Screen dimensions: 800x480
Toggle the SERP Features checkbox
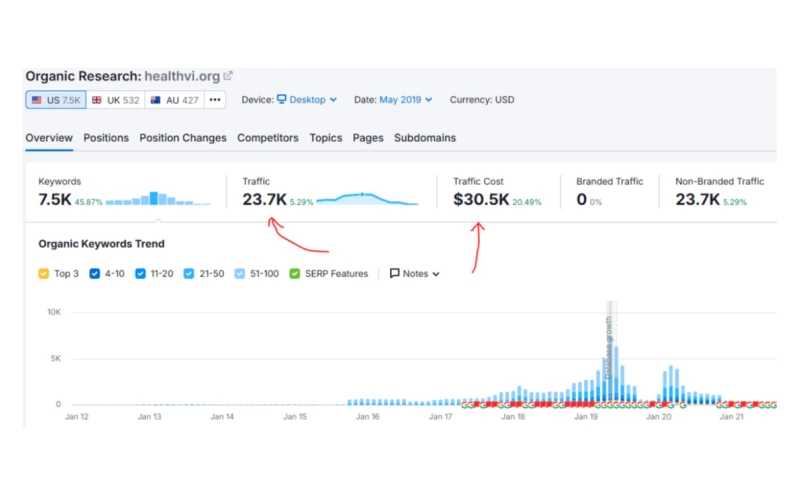point(295,273)
